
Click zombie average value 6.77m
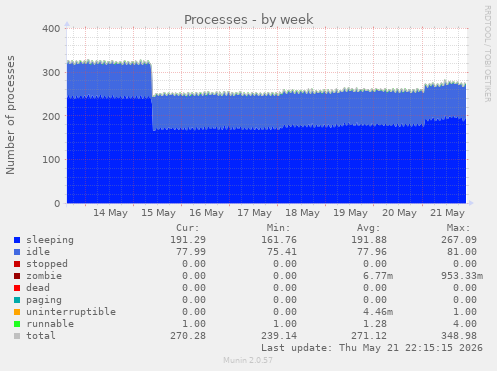coord(378,276)
